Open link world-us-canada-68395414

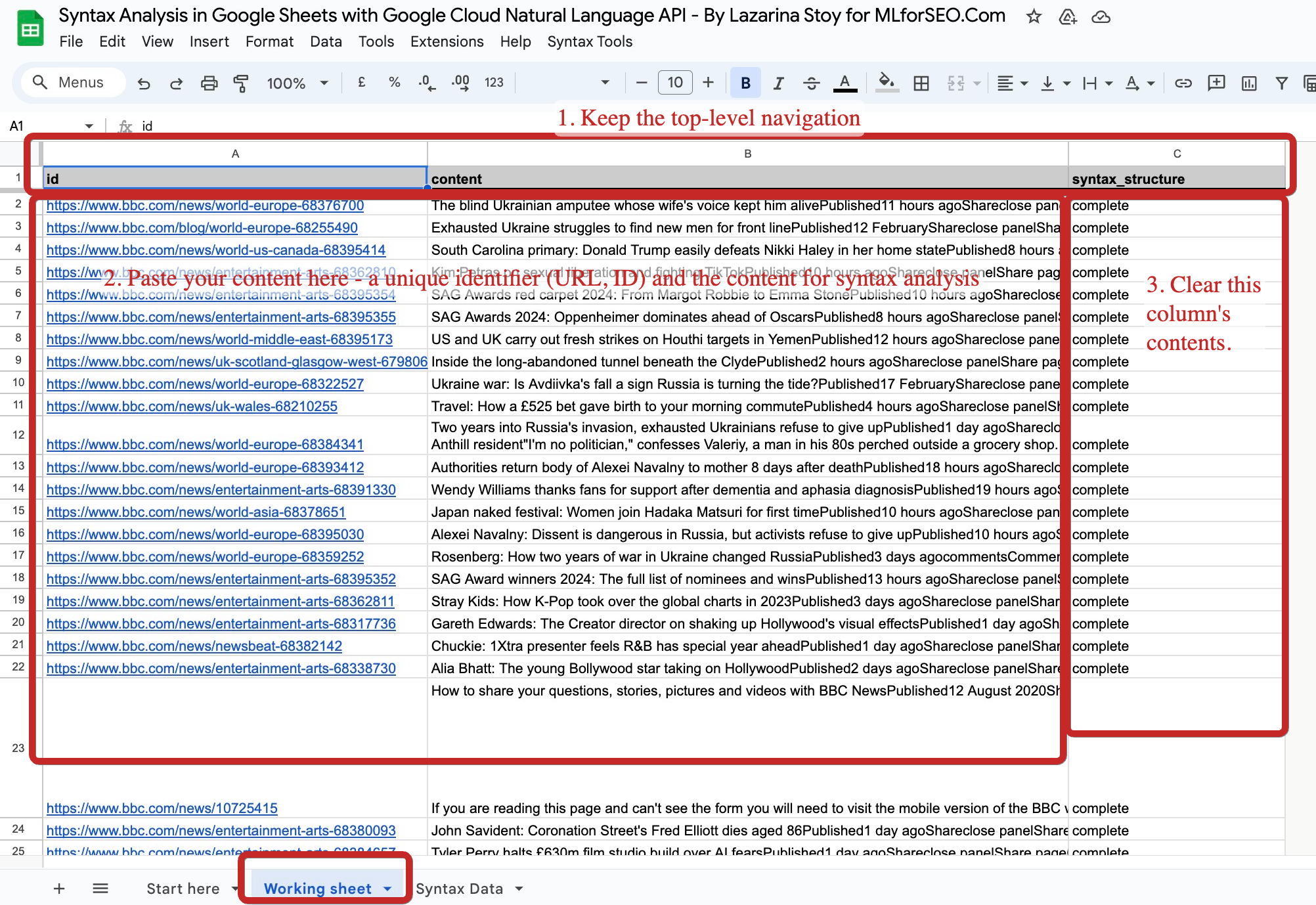216,250
